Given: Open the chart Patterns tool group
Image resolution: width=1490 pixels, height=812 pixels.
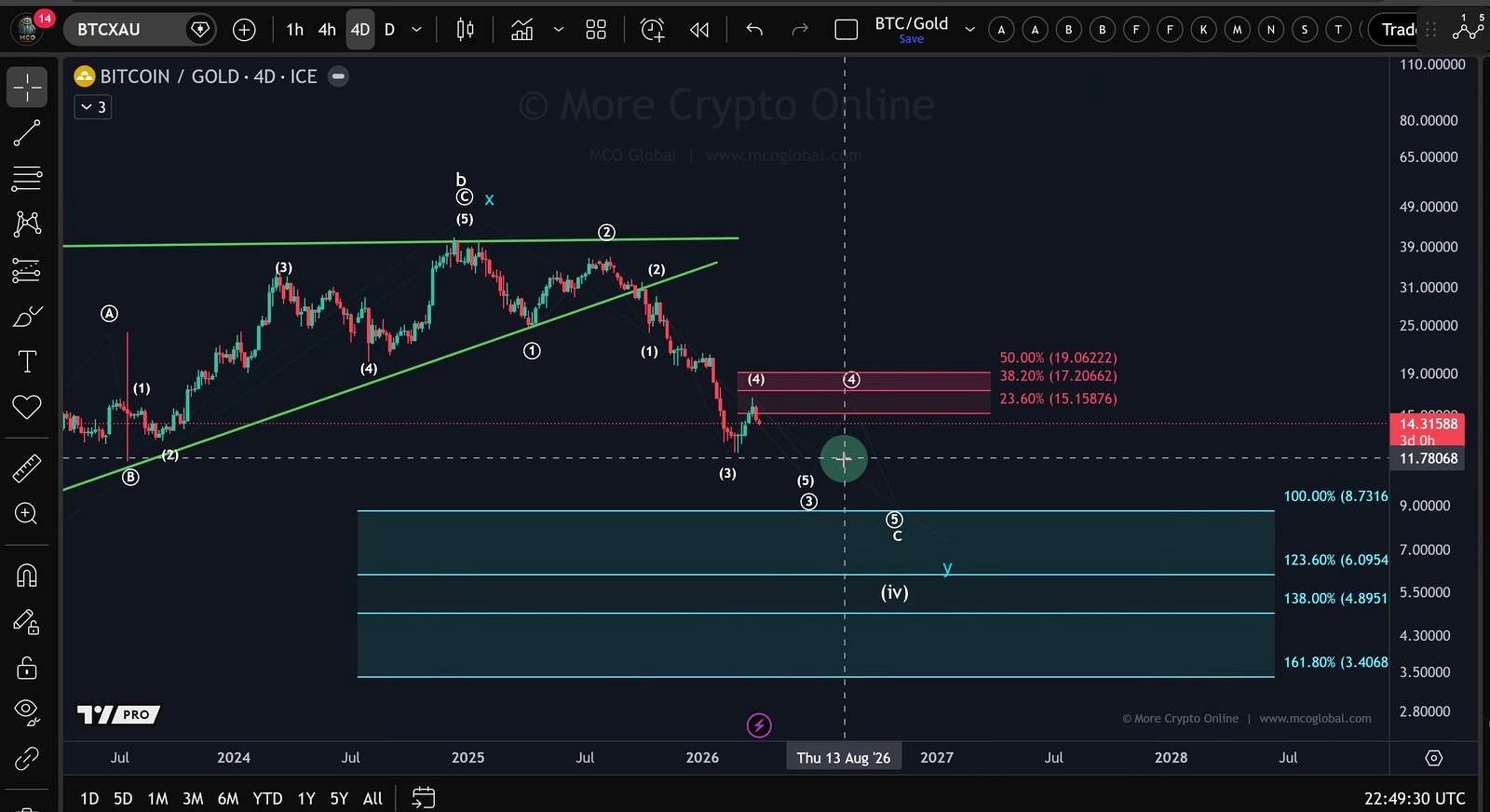Looking at the screenshot, I should coord(27,223).
